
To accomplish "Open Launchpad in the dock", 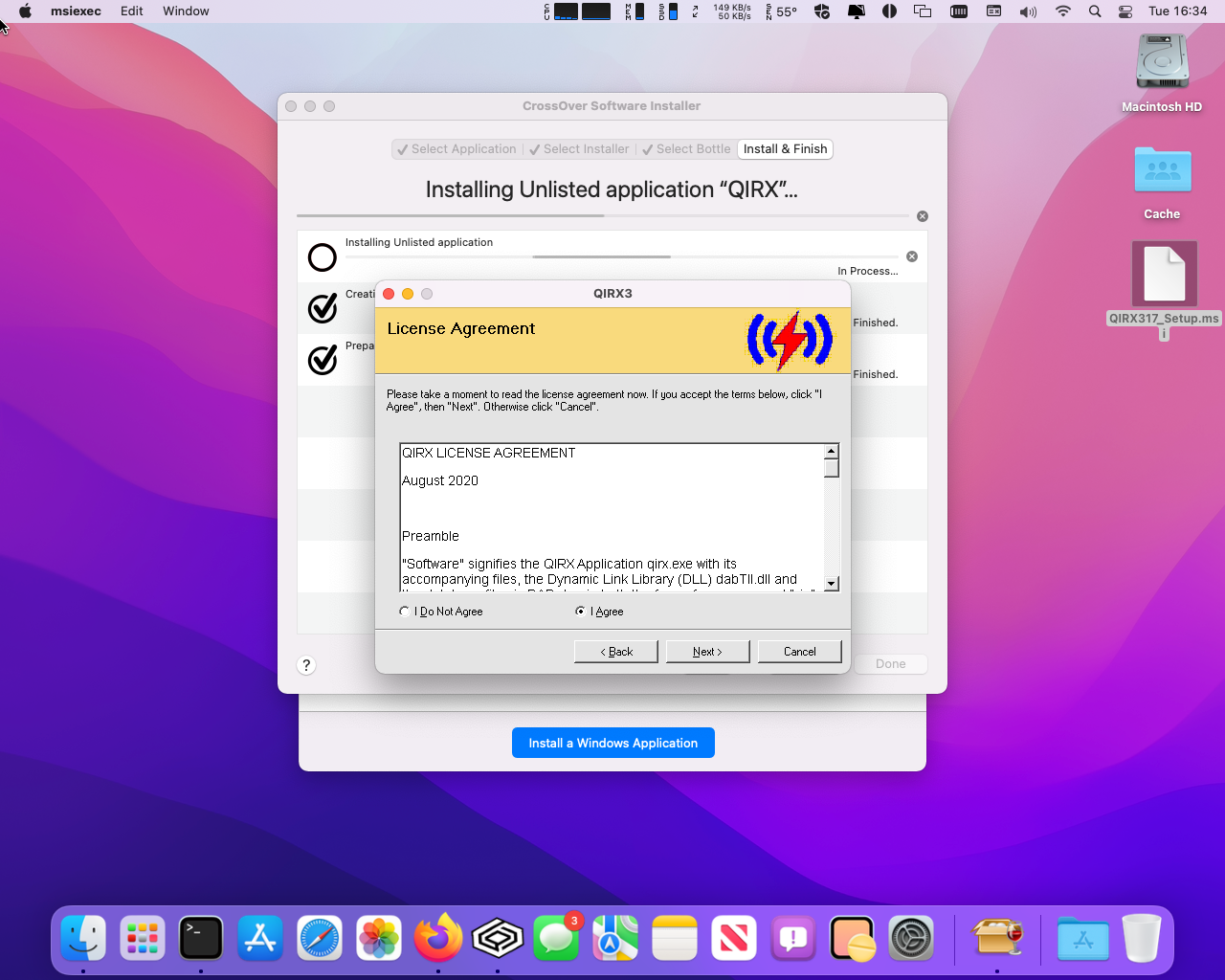I will point(143,938).
